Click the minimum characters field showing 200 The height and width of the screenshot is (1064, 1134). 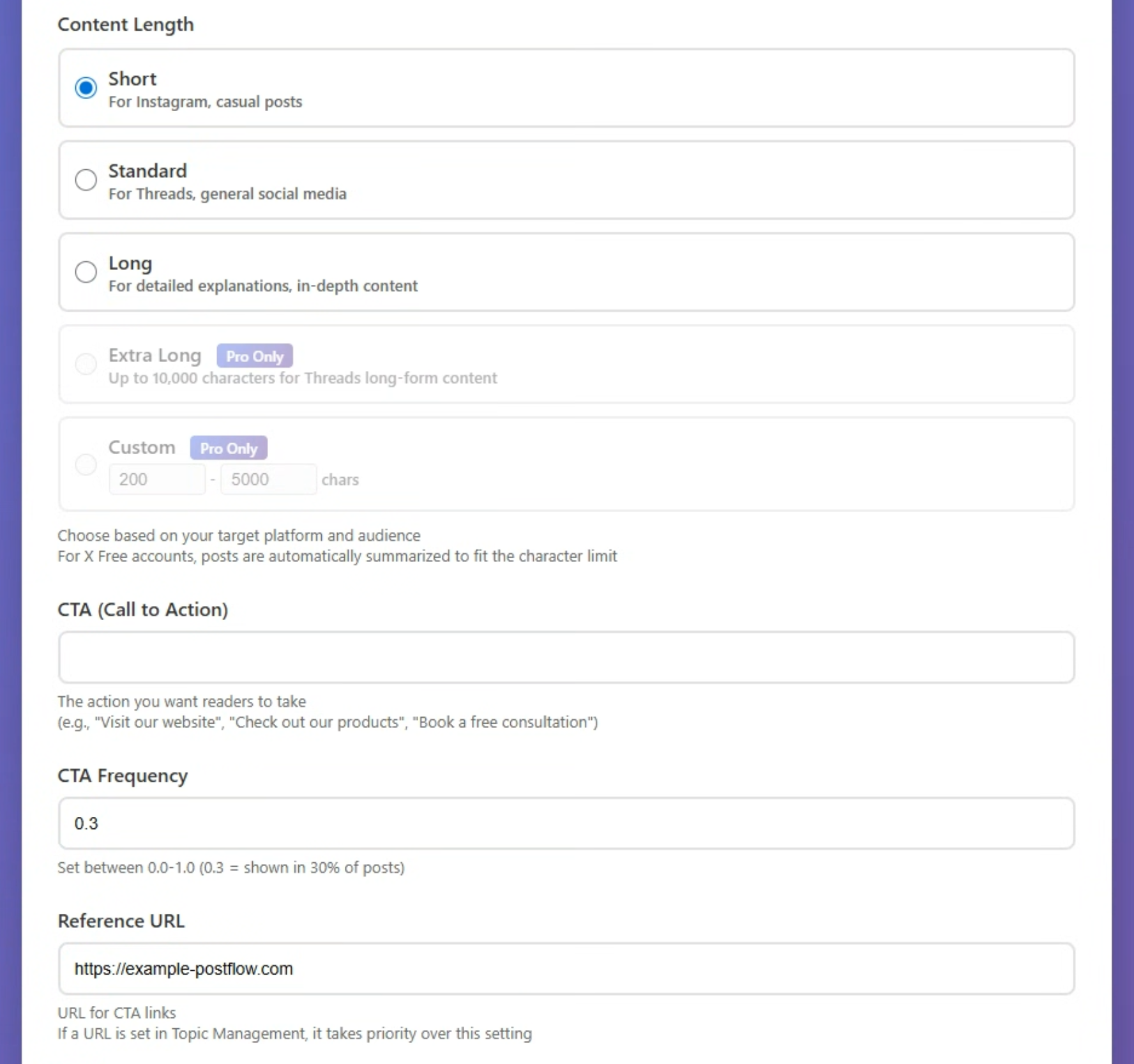[156, 478]
